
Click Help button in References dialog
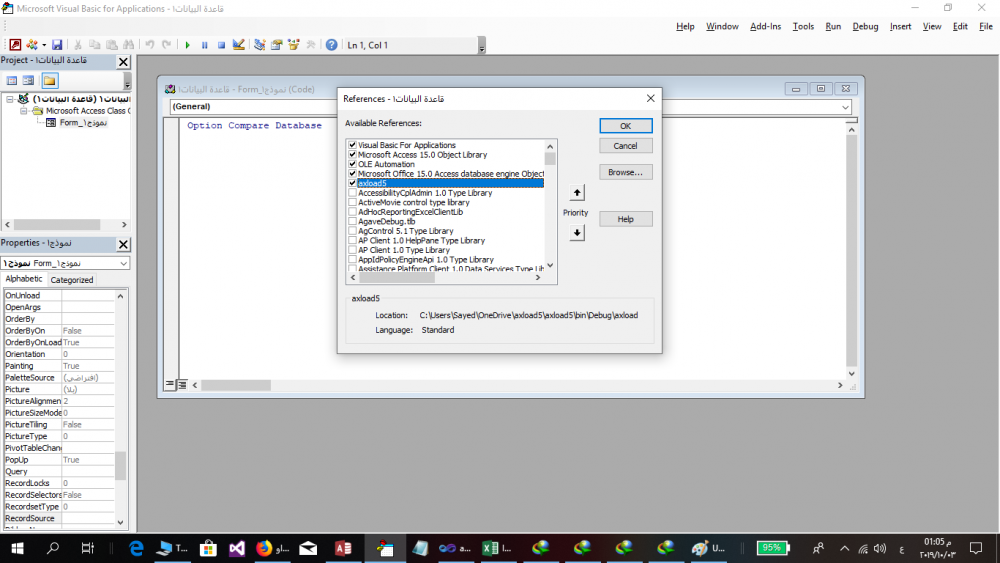click(x=626, y=219)
